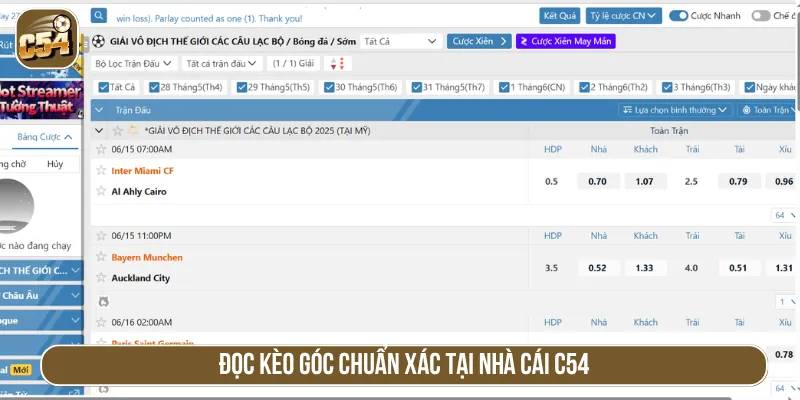Click the refresh icon beside the league header star
Screen dimensions: 800x400
133,131
